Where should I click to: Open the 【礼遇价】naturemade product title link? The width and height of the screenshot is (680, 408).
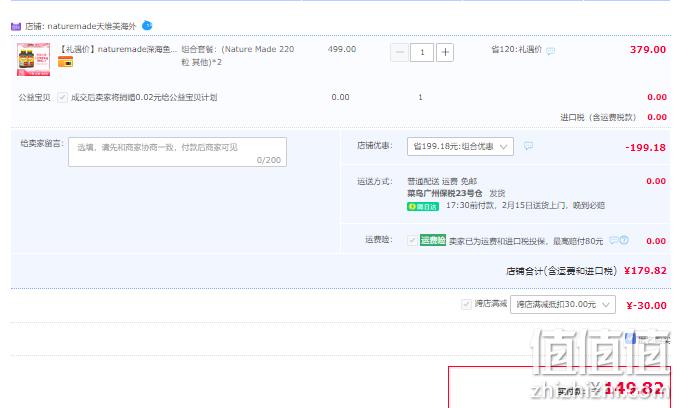118,49
